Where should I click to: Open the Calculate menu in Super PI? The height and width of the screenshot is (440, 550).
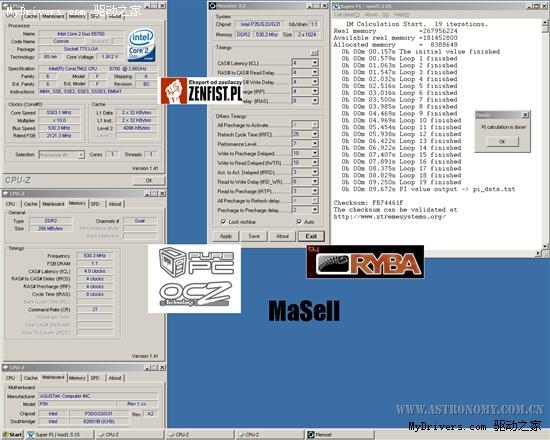tap(347, 14)
